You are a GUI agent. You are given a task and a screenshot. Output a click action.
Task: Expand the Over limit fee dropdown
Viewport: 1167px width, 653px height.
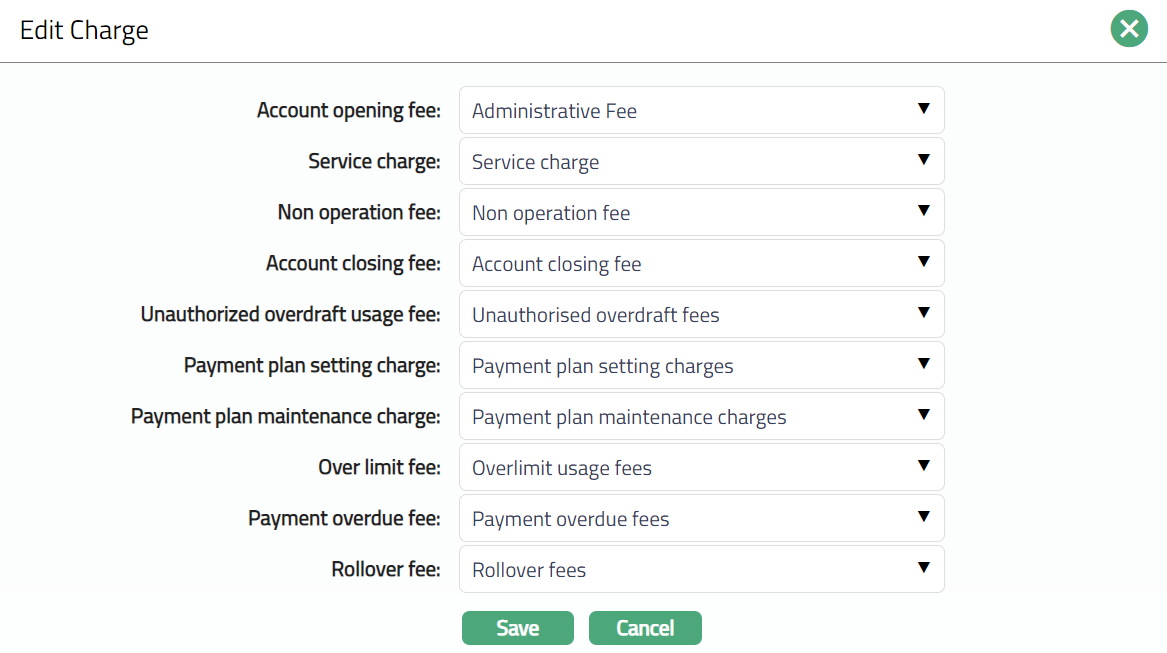pyautogui.click(x=701, y=467)
